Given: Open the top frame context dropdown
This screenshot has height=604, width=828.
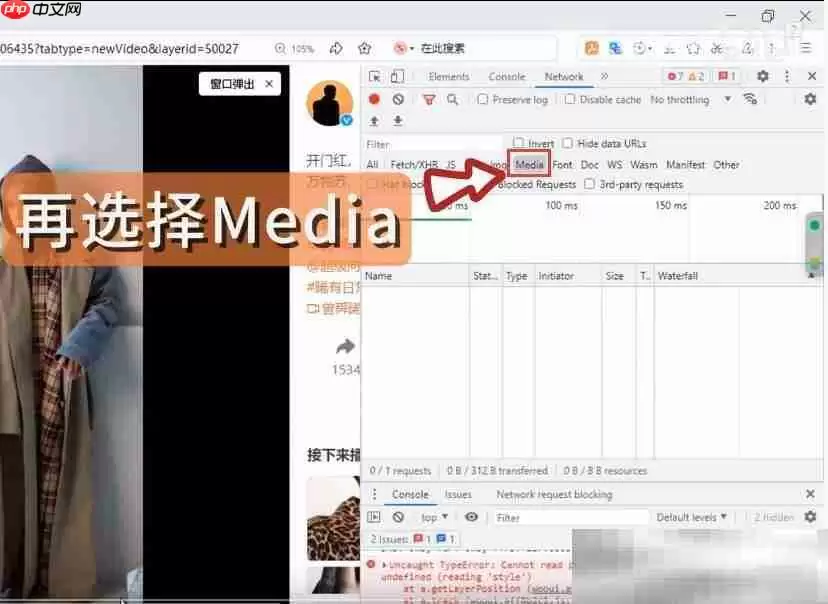Looking at the screenshot, I should (433, 517).
